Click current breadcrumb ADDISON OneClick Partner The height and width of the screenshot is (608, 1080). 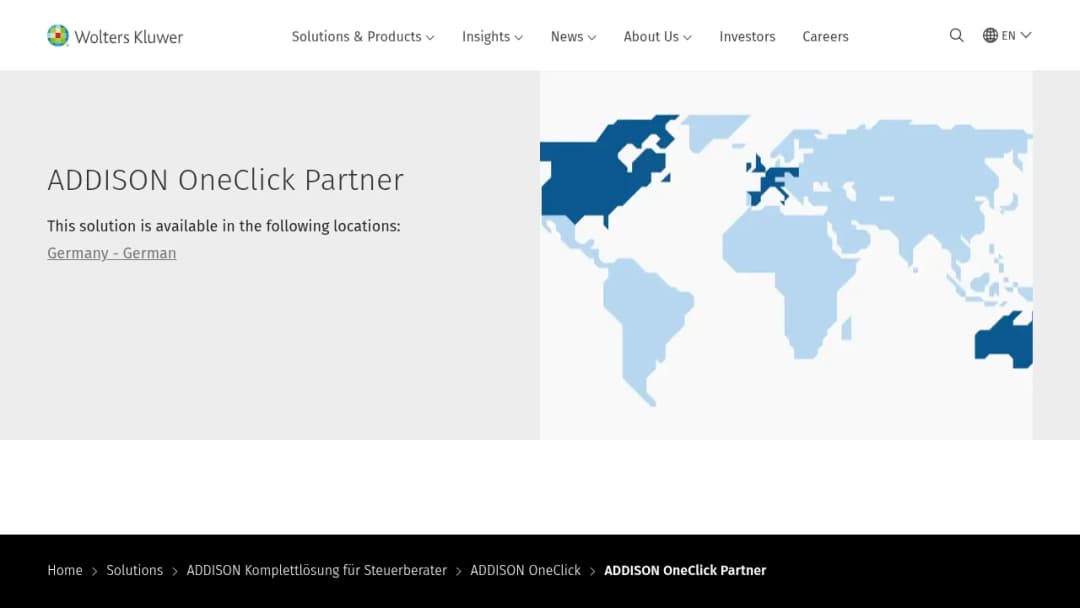[x=685, y=570]
